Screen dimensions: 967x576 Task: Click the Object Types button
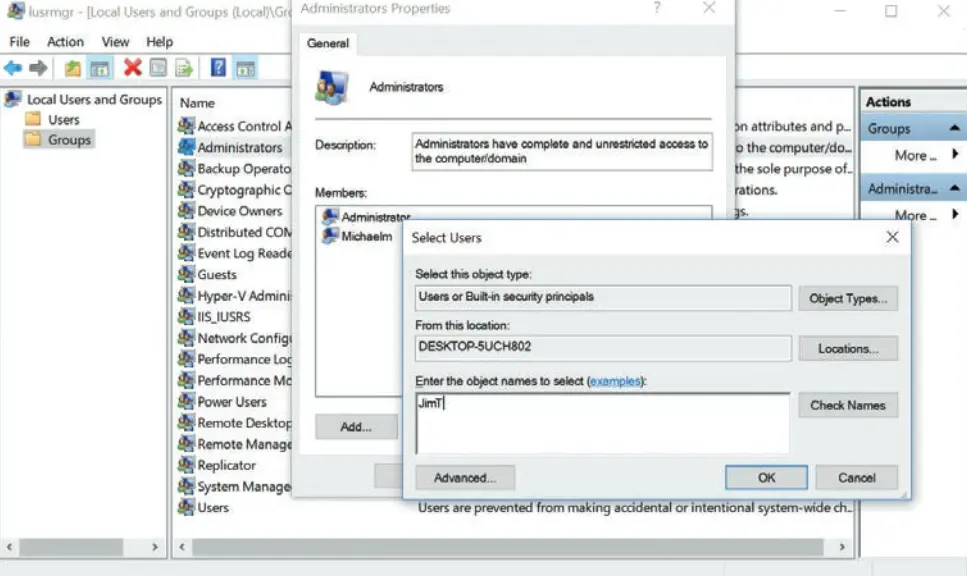(x=847, y=298)
